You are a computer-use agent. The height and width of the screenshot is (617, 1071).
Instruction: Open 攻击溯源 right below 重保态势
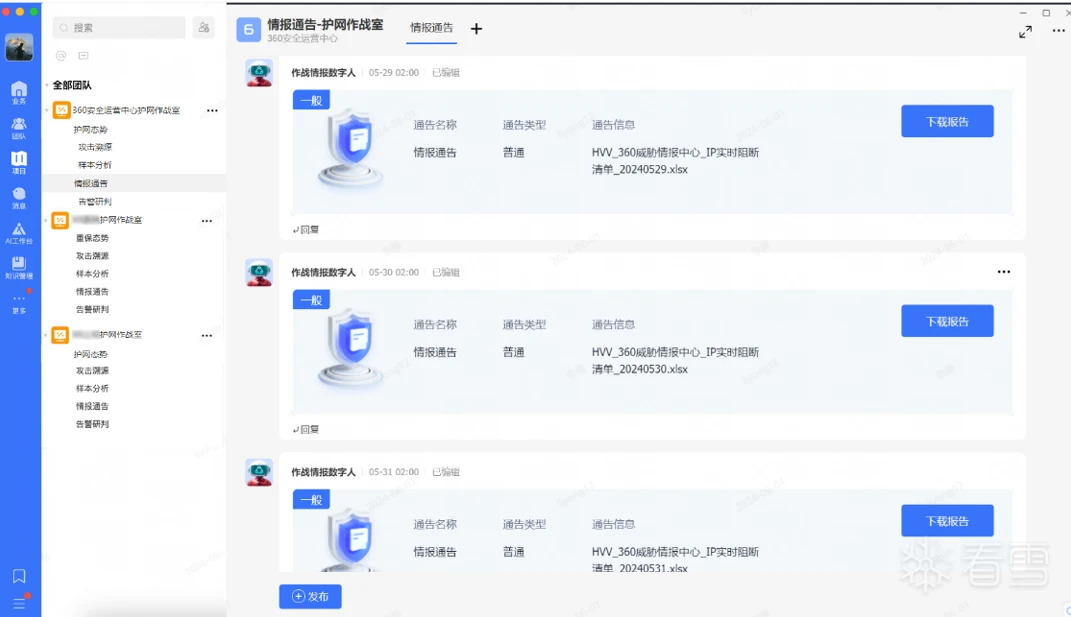click(92, 256)
